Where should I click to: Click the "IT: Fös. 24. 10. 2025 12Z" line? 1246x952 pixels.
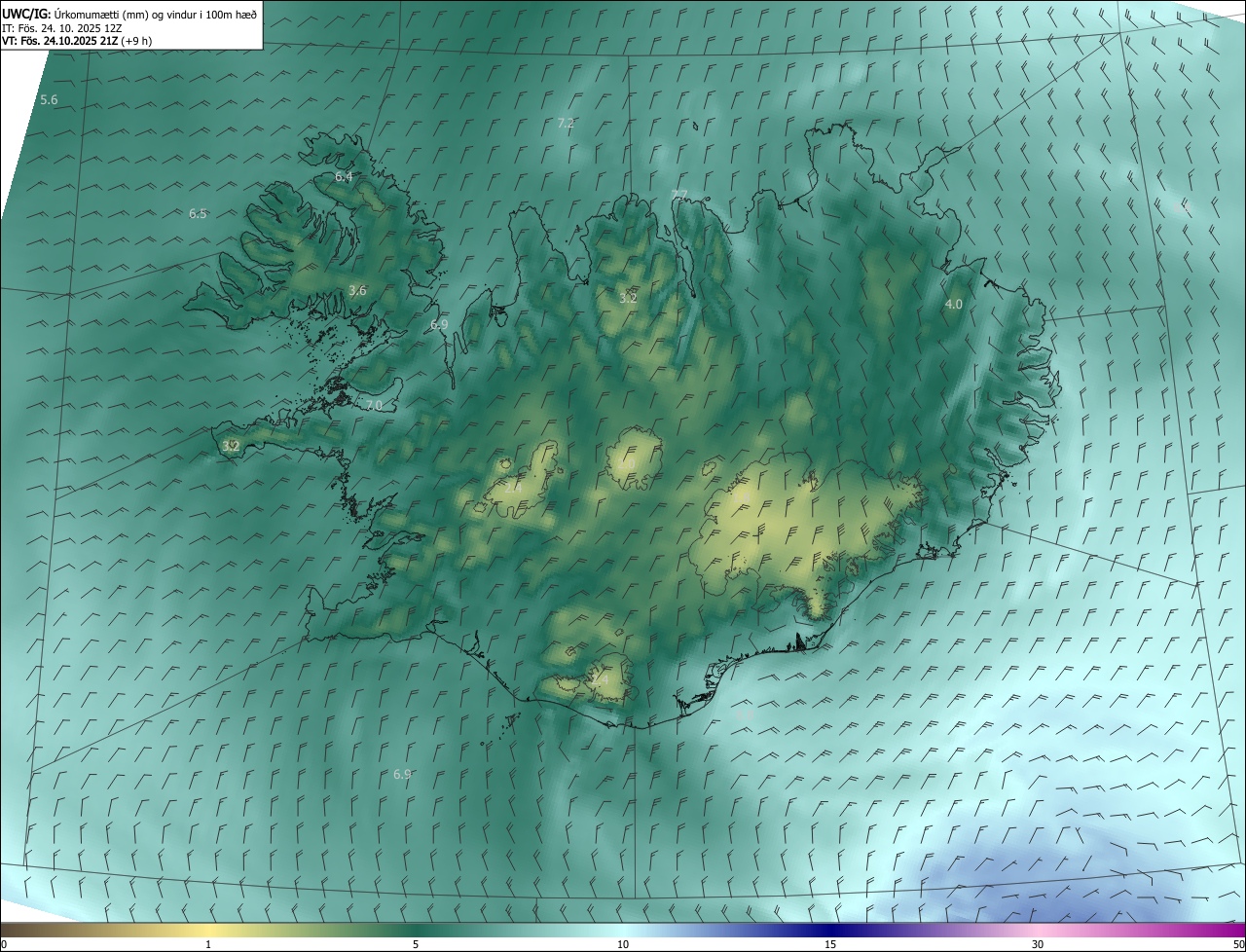point(61,28)
